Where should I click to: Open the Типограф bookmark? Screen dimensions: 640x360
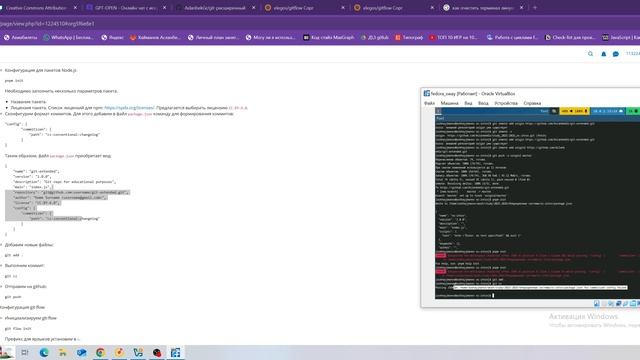(409, 38)
